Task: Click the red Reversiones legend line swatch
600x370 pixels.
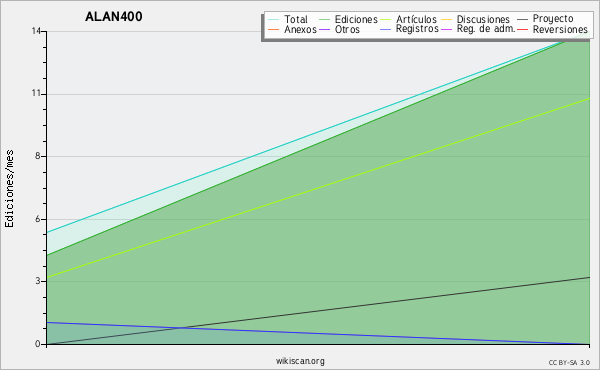Action: 522,29
